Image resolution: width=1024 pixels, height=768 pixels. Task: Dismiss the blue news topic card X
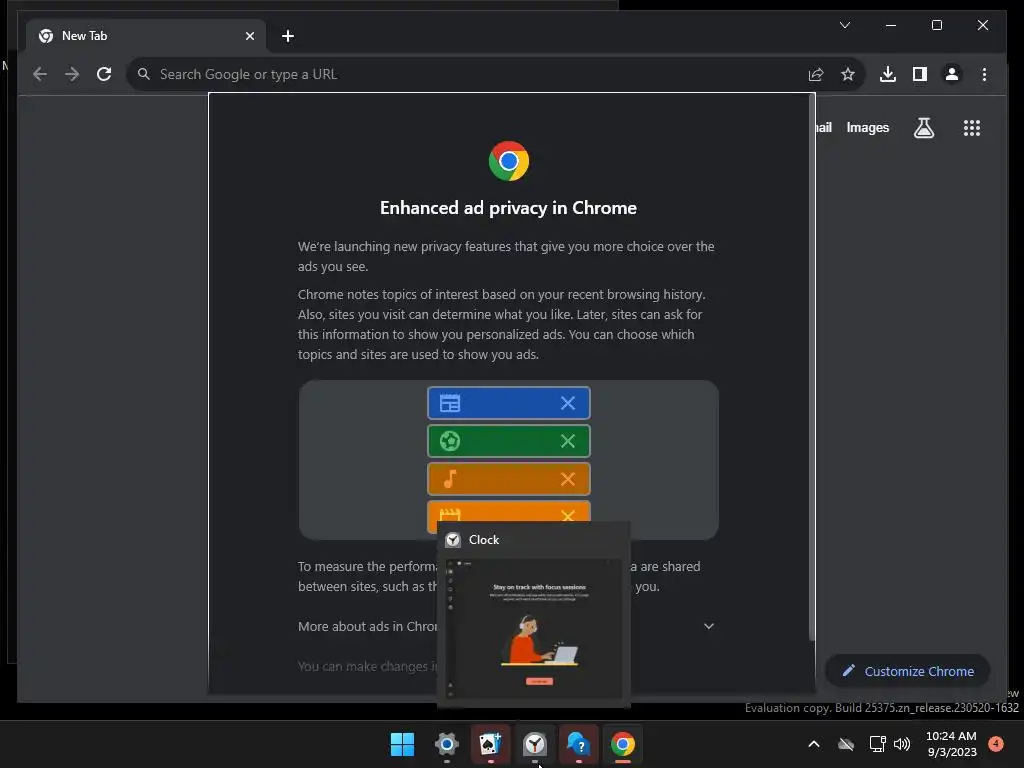568,403
